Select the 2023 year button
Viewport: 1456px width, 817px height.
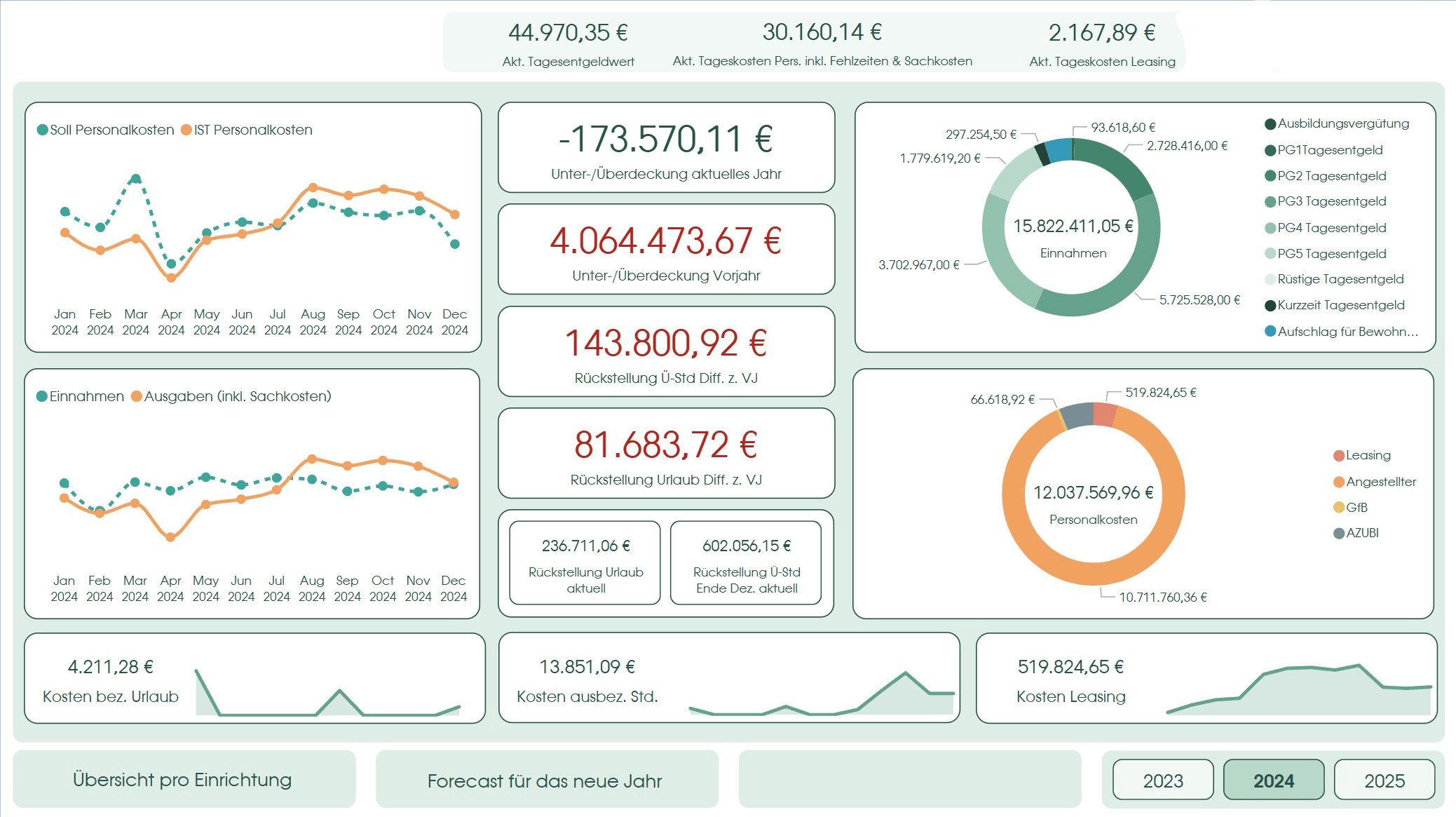tap(1162, 780)
